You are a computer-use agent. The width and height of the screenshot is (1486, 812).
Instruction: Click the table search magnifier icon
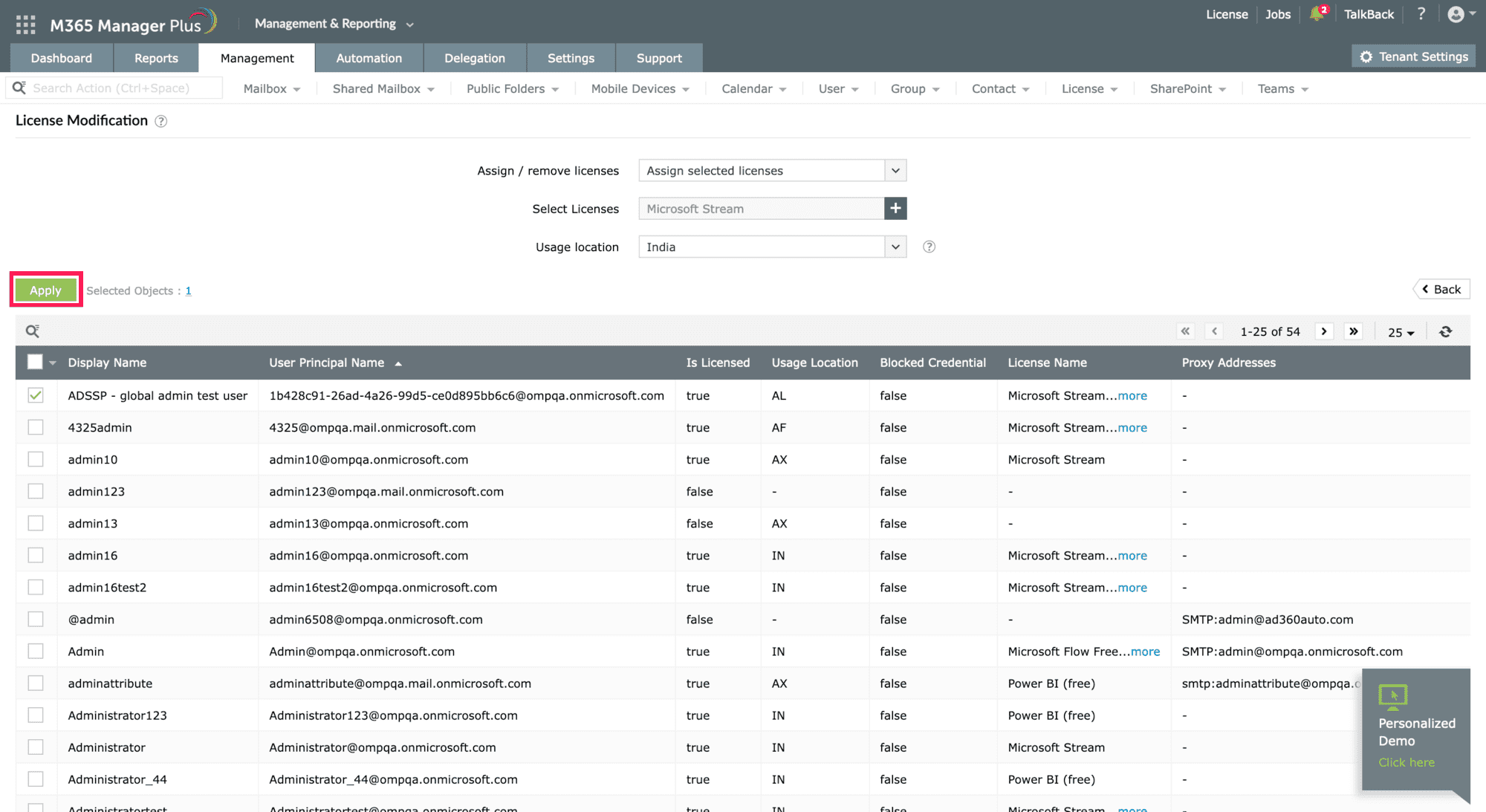click(x=32, y=331)
